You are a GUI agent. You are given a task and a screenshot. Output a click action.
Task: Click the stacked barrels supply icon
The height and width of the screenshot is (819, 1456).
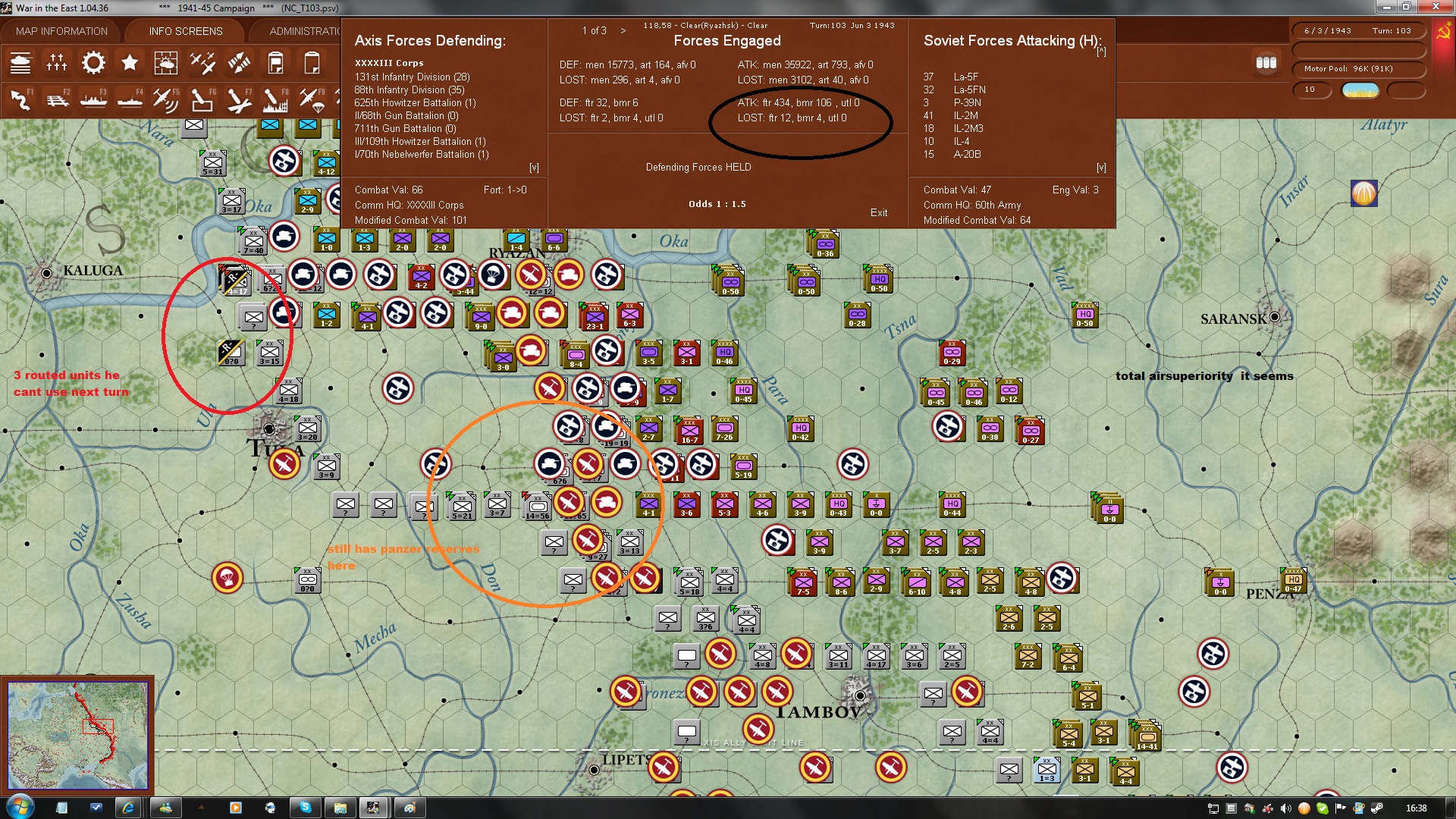click(1266, 63)
